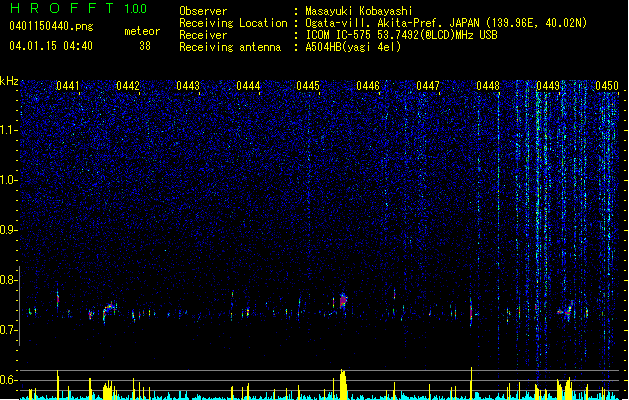Click time marker 0448
The width and height of the screenshot is (629, 400).
click(x=488, y=86)
